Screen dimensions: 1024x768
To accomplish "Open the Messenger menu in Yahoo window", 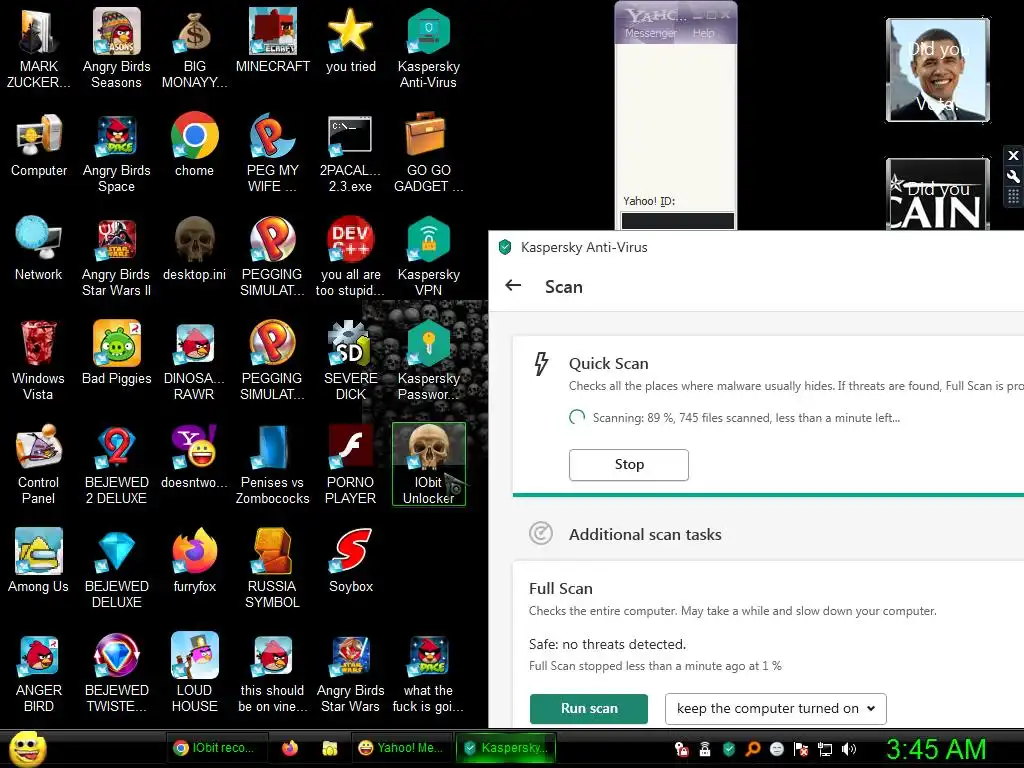I will click(x=650, y=33).
